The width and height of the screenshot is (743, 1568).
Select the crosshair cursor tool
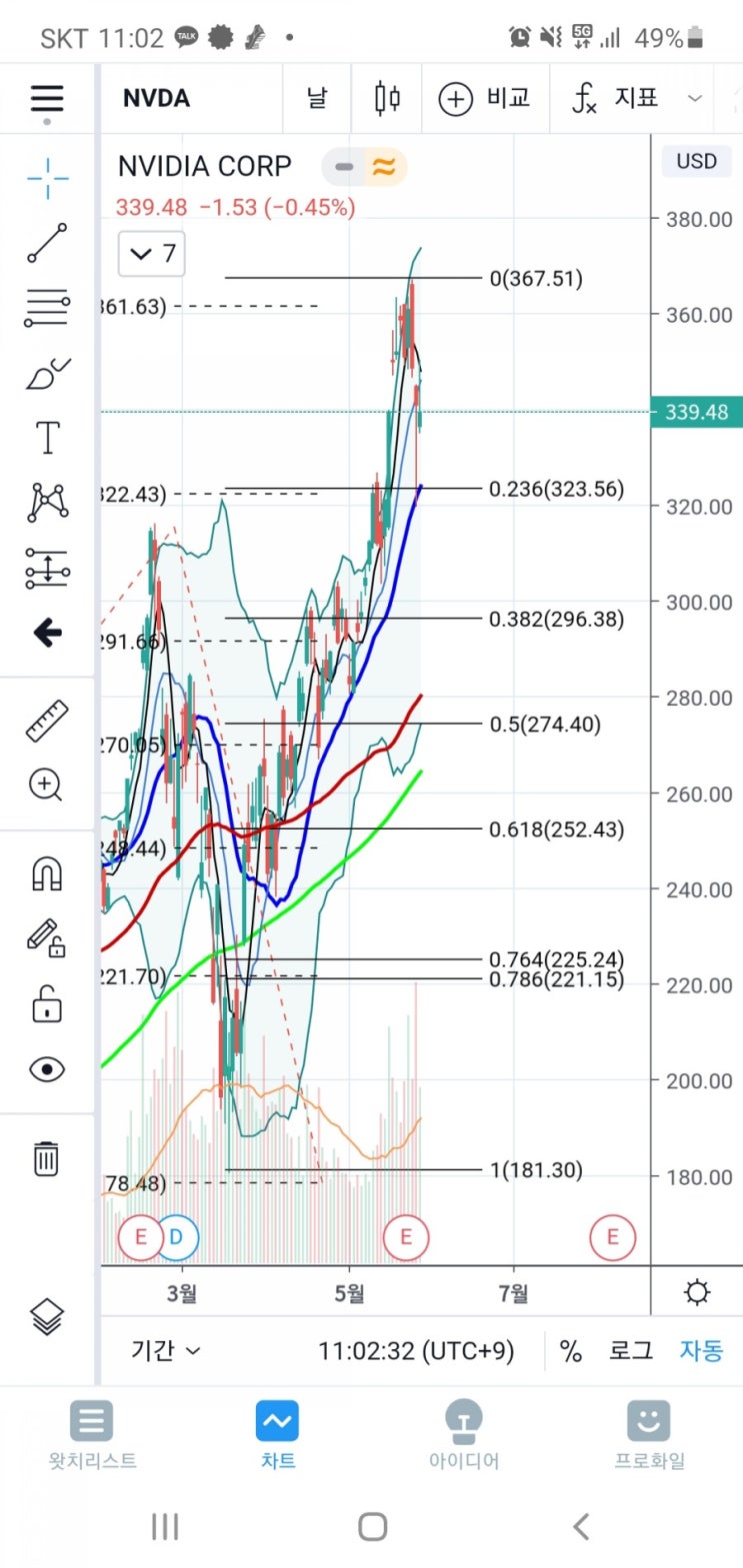47,179
